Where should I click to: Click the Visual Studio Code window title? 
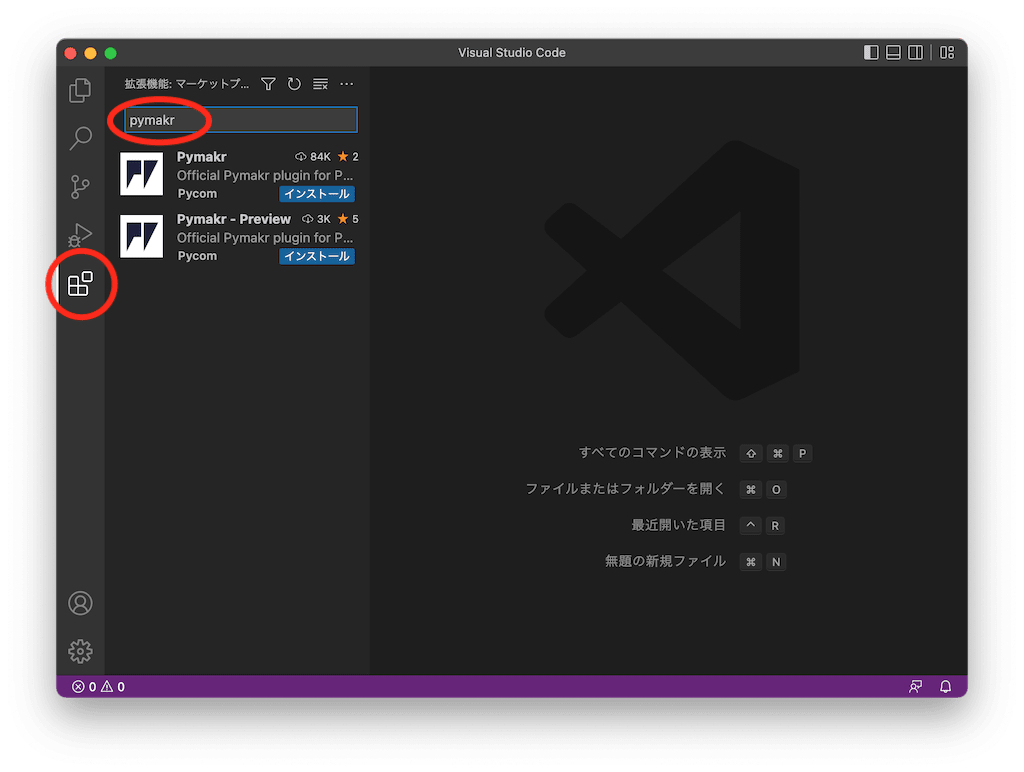pos(512,53)
